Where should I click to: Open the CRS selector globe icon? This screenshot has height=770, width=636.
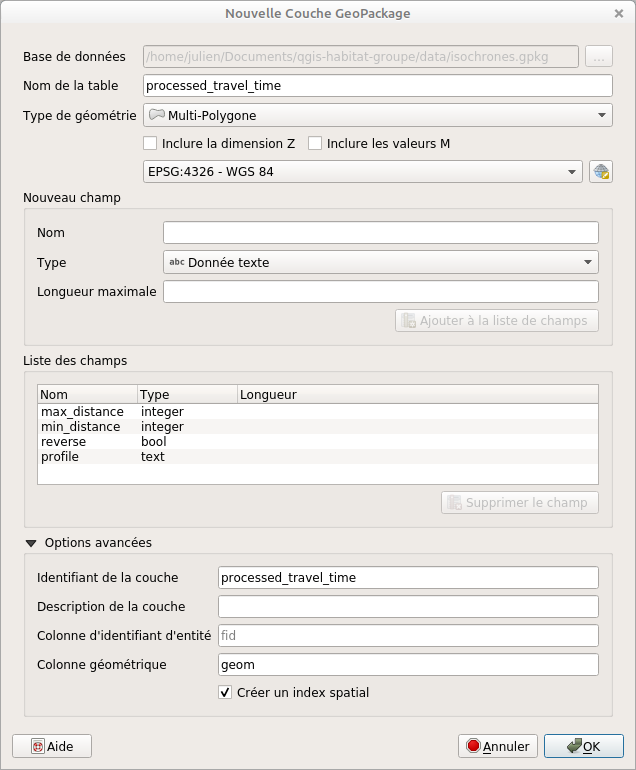point(601,172)
